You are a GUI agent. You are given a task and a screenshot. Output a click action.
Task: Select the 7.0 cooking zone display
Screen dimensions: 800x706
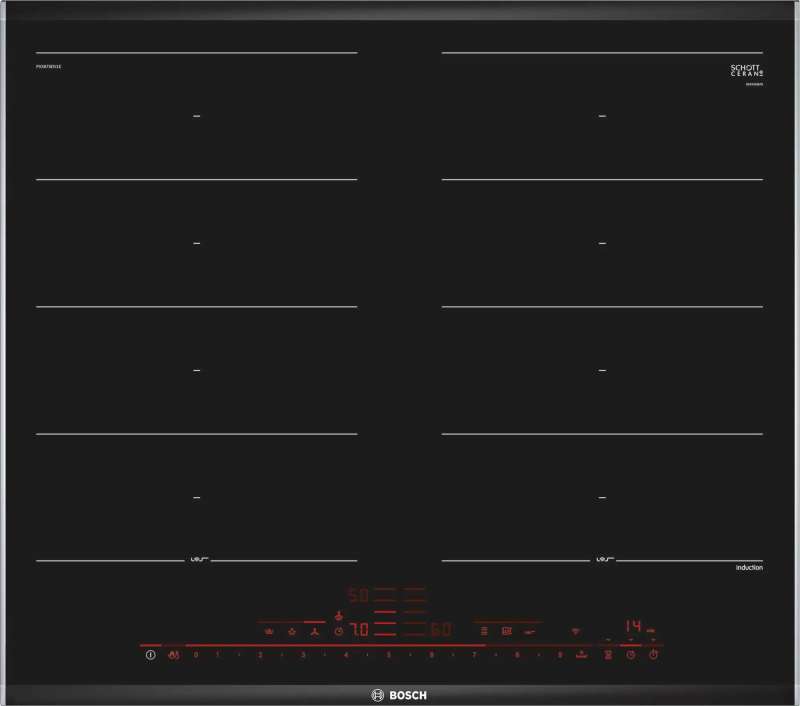click(359, 630)
